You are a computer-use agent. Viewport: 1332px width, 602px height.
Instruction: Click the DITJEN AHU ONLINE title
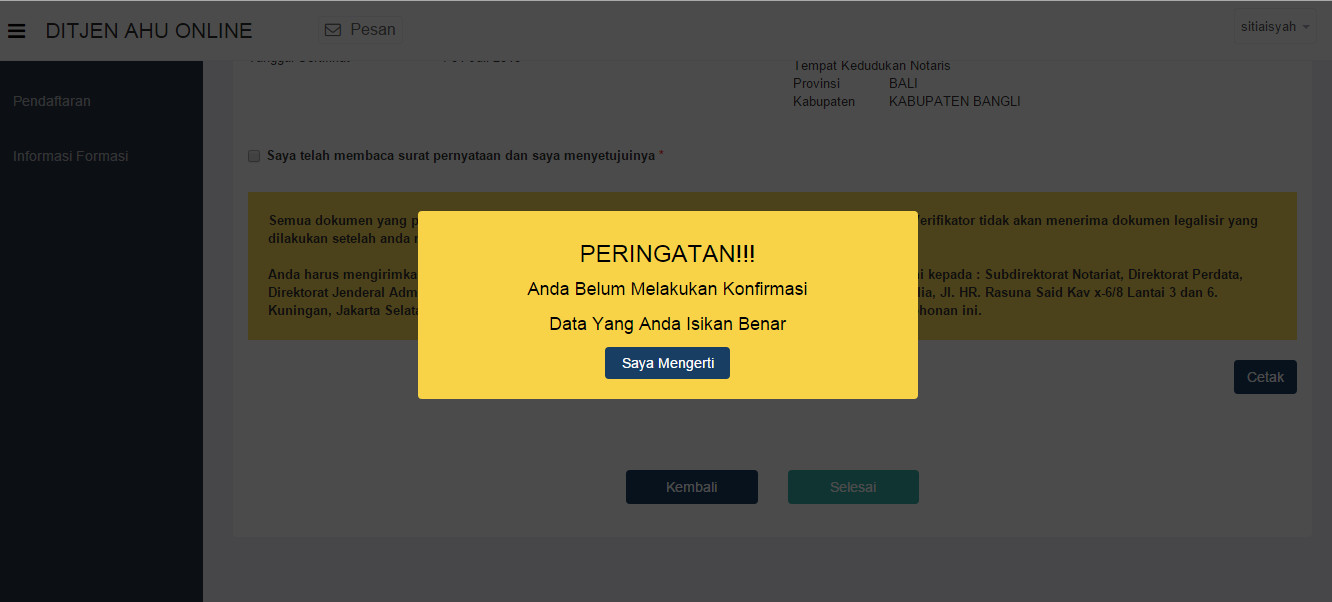point(149,30)
